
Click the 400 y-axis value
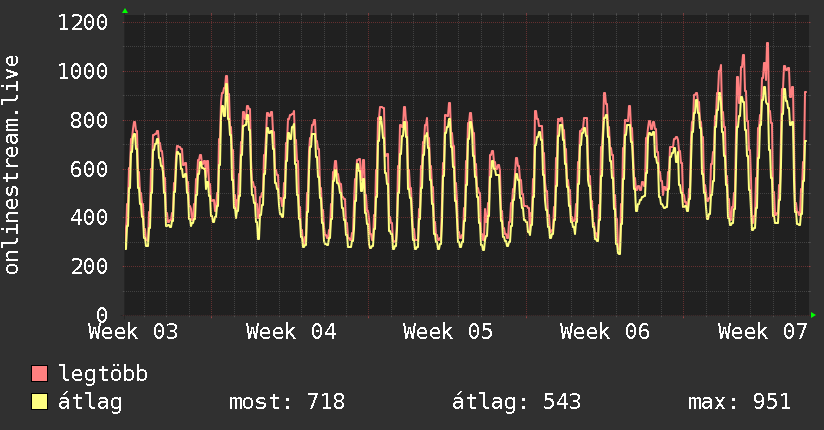point(89,217)
